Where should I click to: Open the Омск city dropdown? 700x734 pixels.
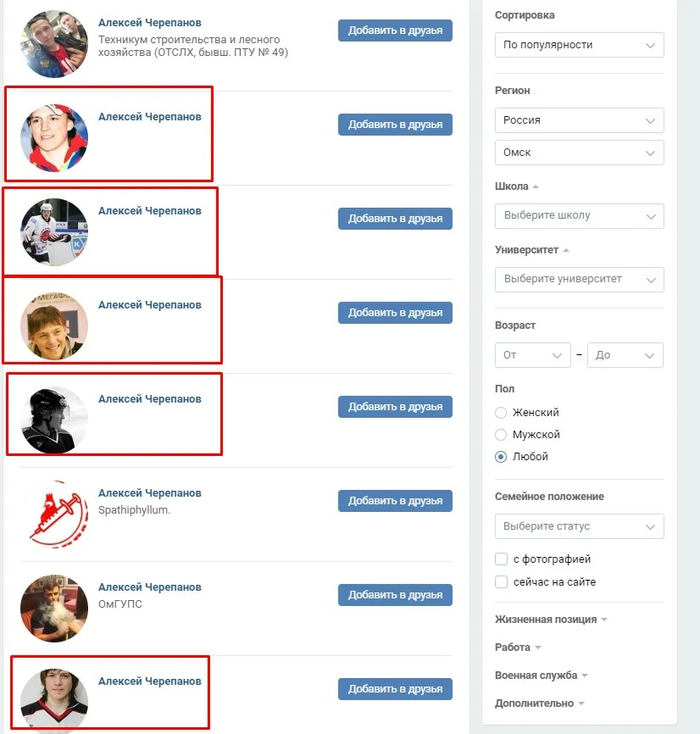(x=579, y=153)
